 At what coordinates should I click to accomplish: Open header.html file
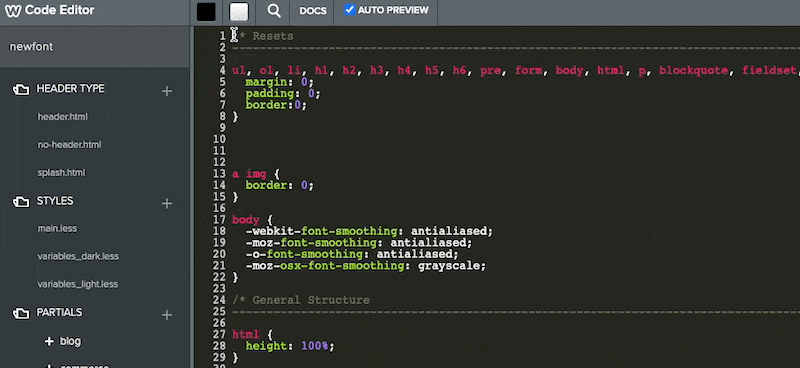coord(63,117)
